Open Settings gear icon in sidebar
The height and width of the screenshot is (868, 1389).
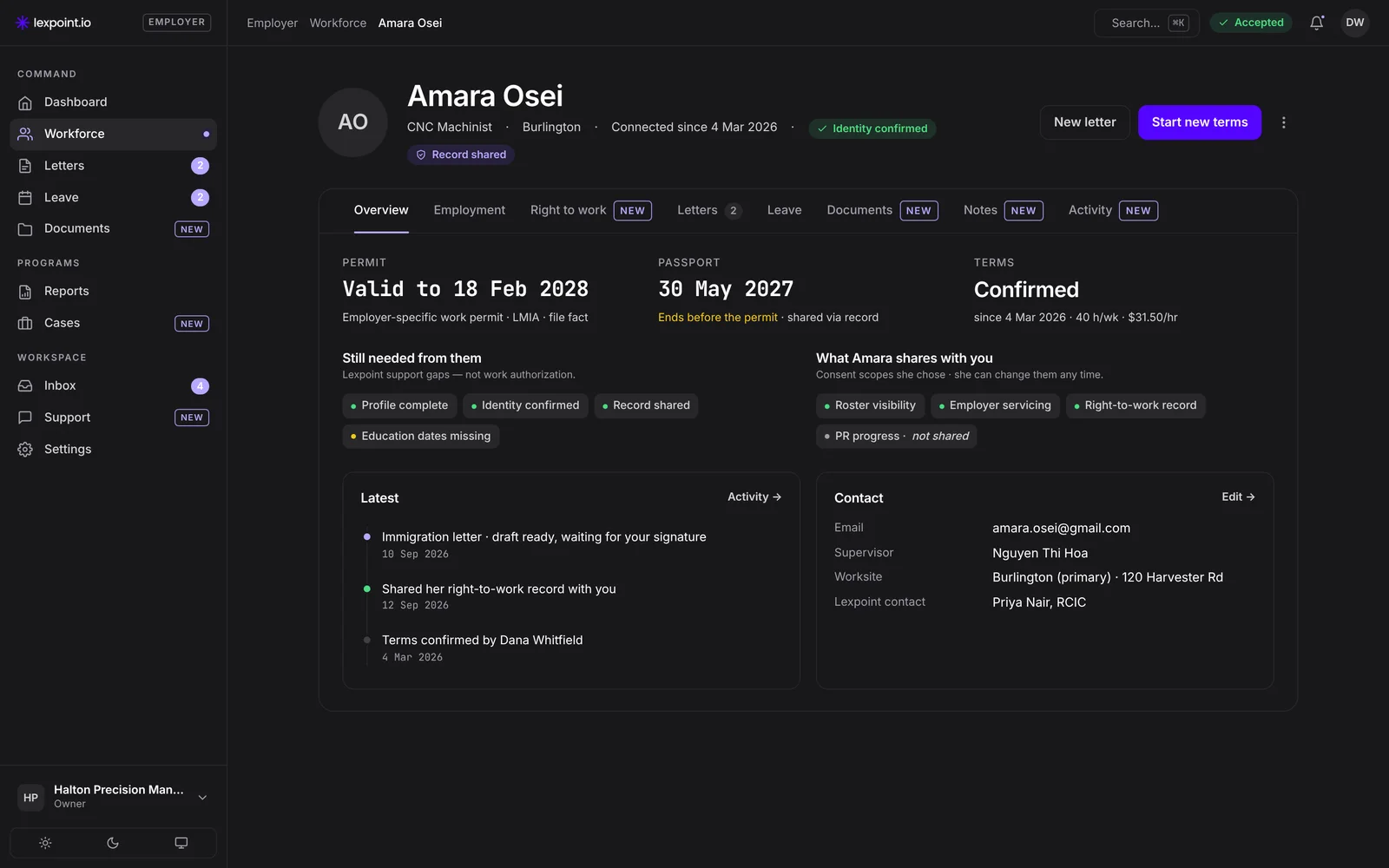(25, 450)
